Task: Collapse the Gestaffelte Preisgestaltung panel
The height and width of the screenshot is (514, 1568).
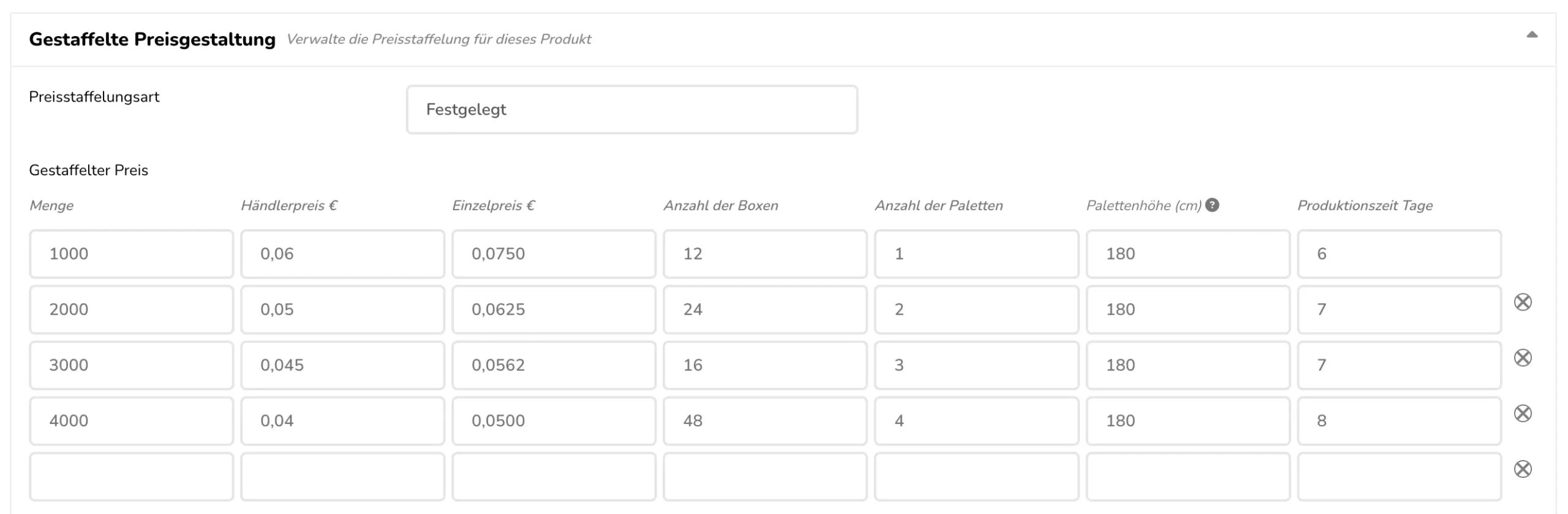Action: 1532,35
